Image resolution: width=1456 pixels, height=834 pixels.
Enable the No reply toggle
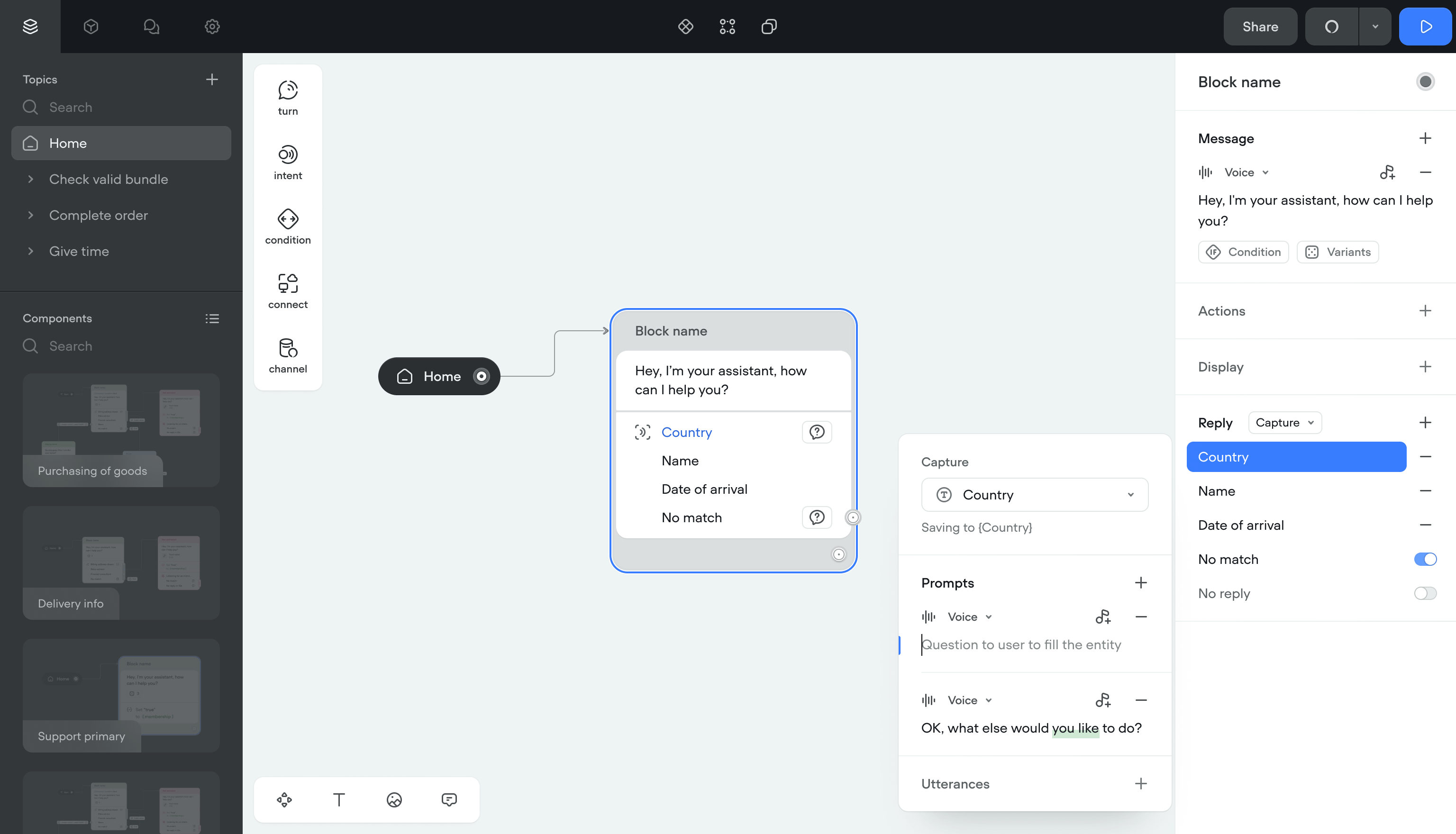pyautogui.click(x=1425, y=593)
